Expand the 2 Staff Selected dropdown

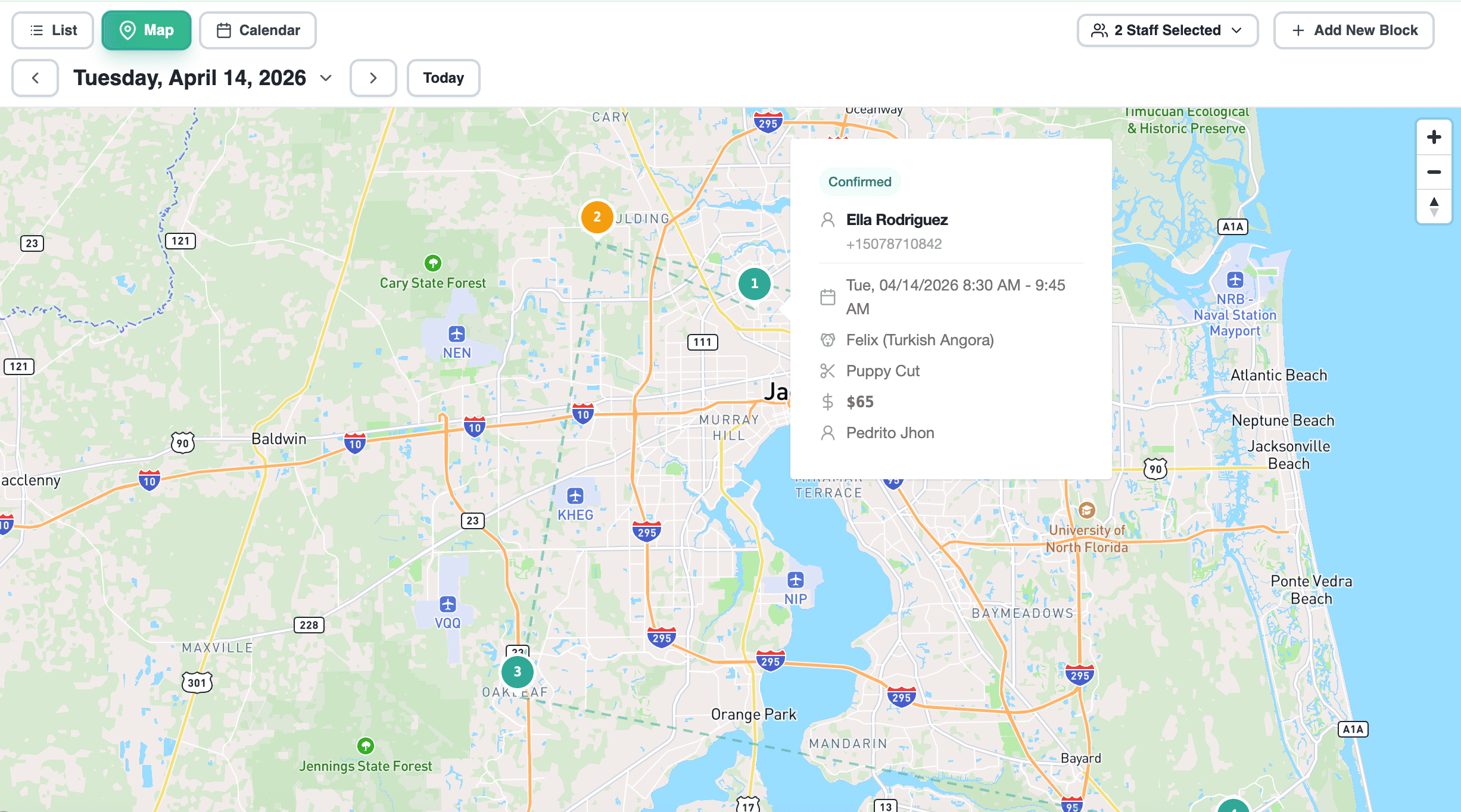pos(1167,30)
